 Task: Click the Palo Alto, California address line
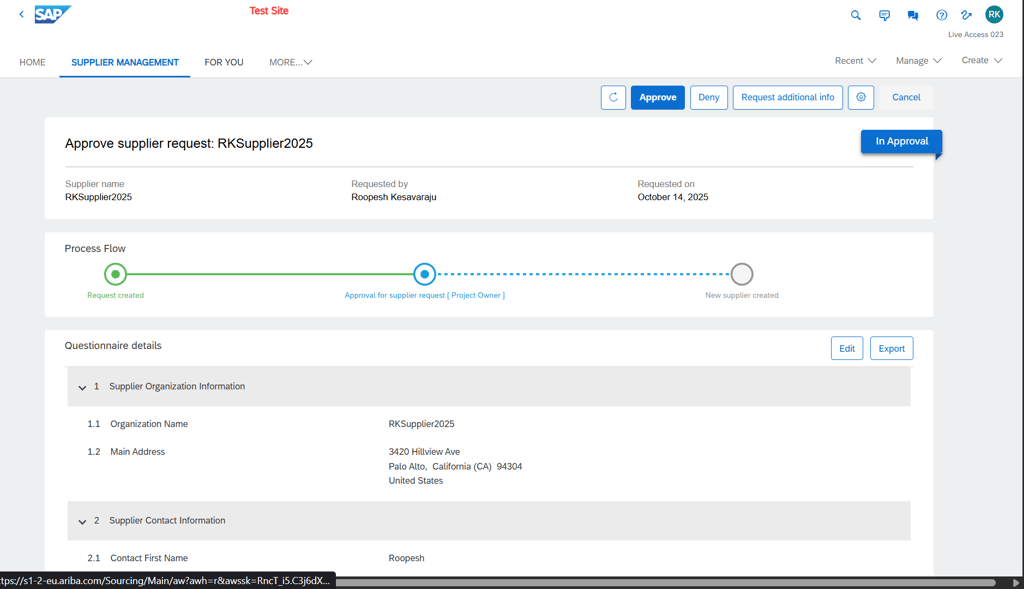(455, 466)
